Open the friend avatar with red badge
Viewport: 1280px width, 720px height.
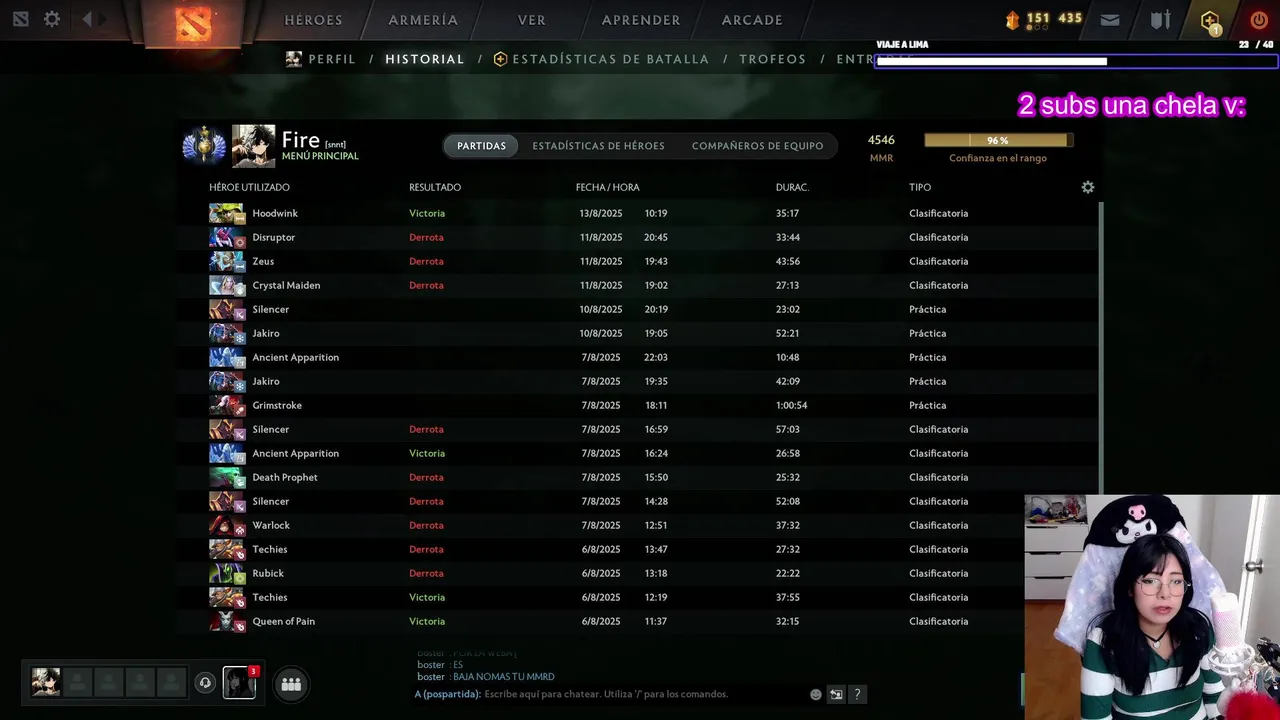pyautogui.click(x=239, y=682)
